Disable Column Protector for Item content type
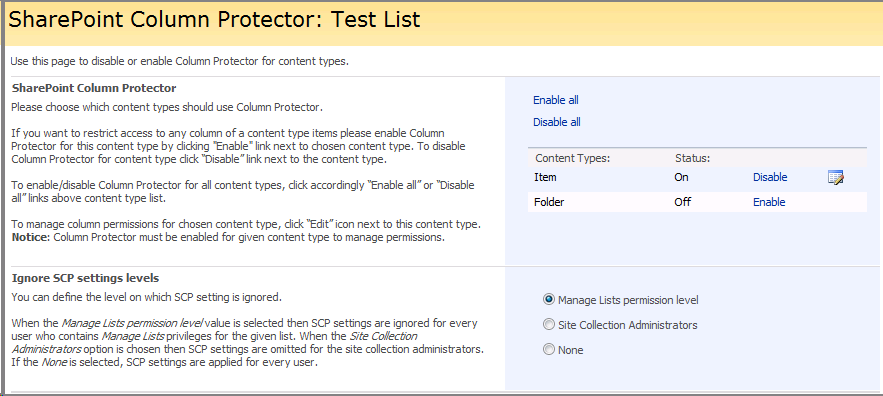This screenshot has width=883, height=396. [x=770, y=177]
